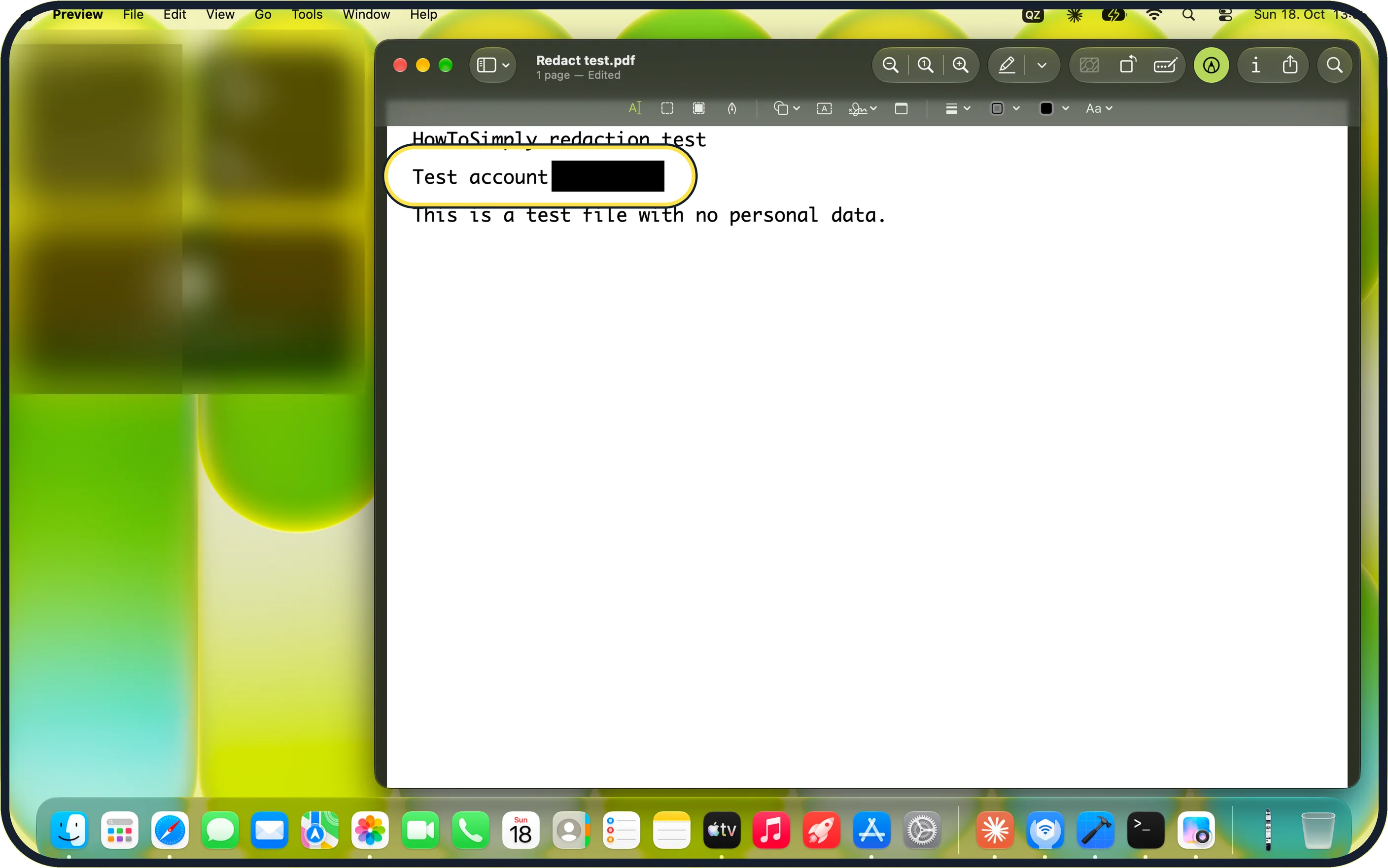Zoom in on the document
The image size is (1388, 868).
(x=960, y=65)
